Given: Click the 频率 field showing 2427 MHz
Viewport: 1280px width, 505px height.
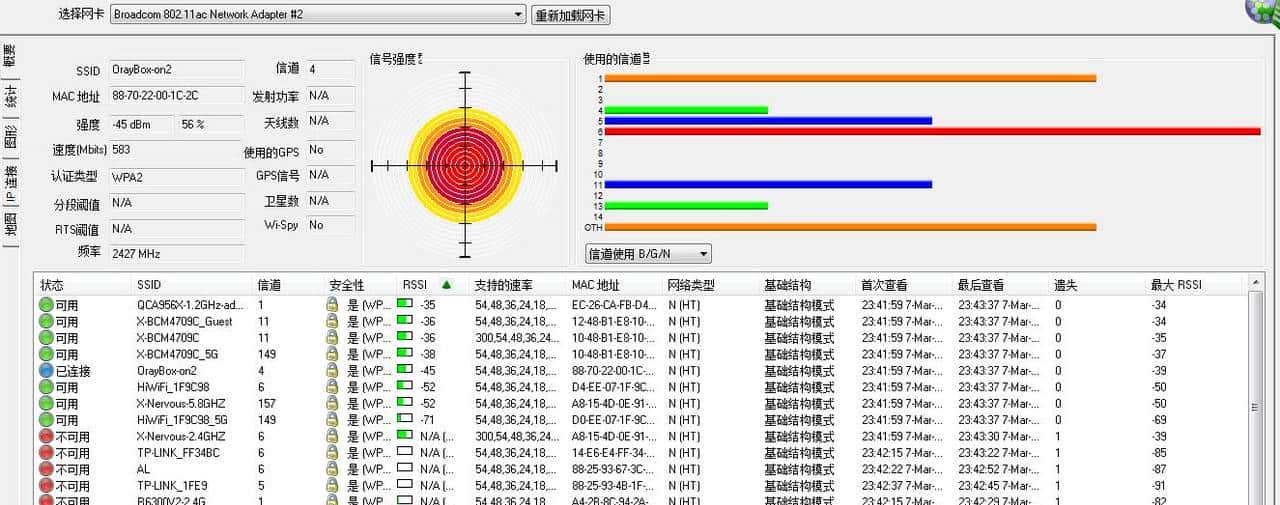Looking at the screenshot, I should tap(176, 254).
